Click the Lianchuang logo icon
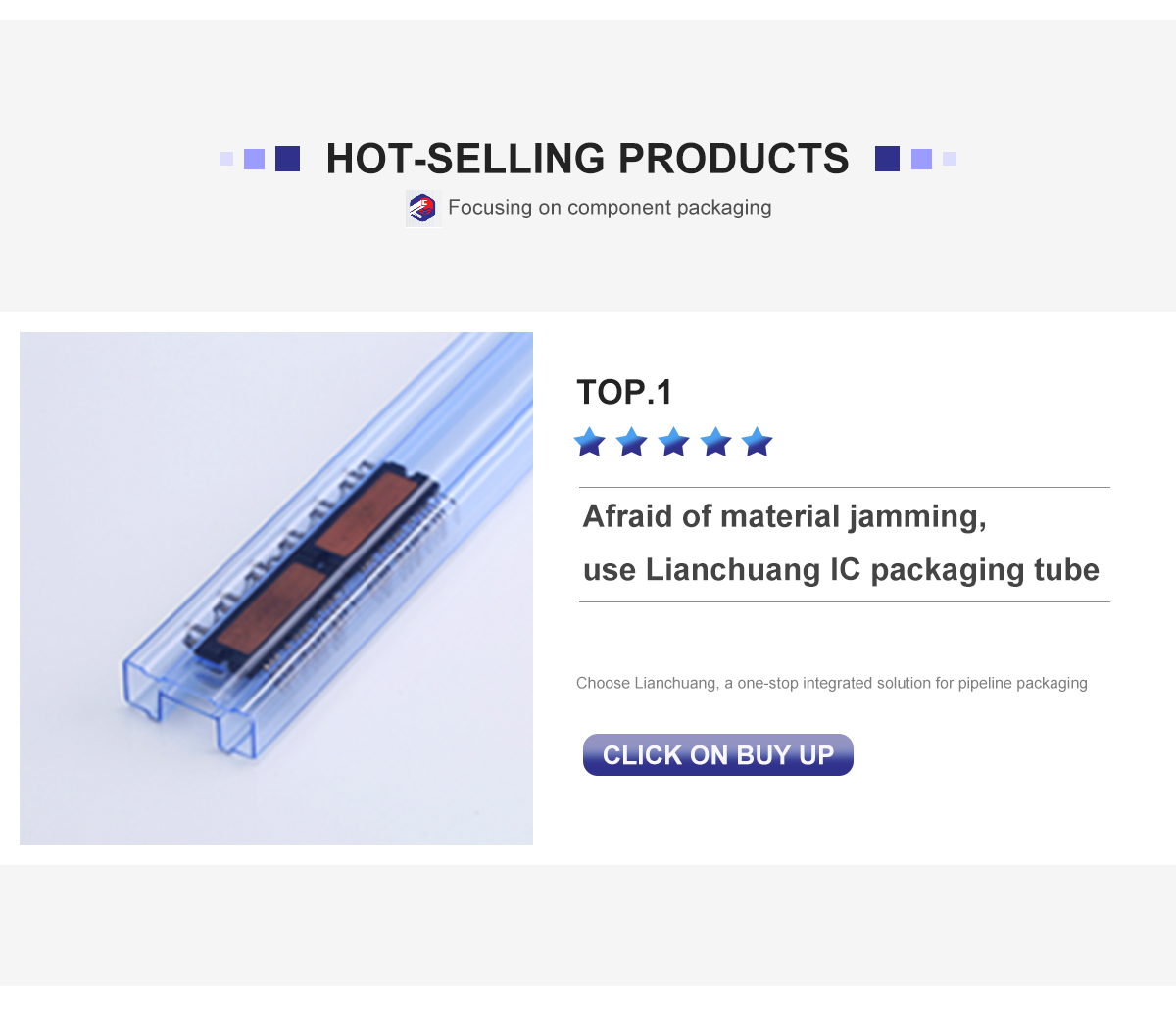The height and width of the screenshot is (1009, 1176). [x=423, y=209]
